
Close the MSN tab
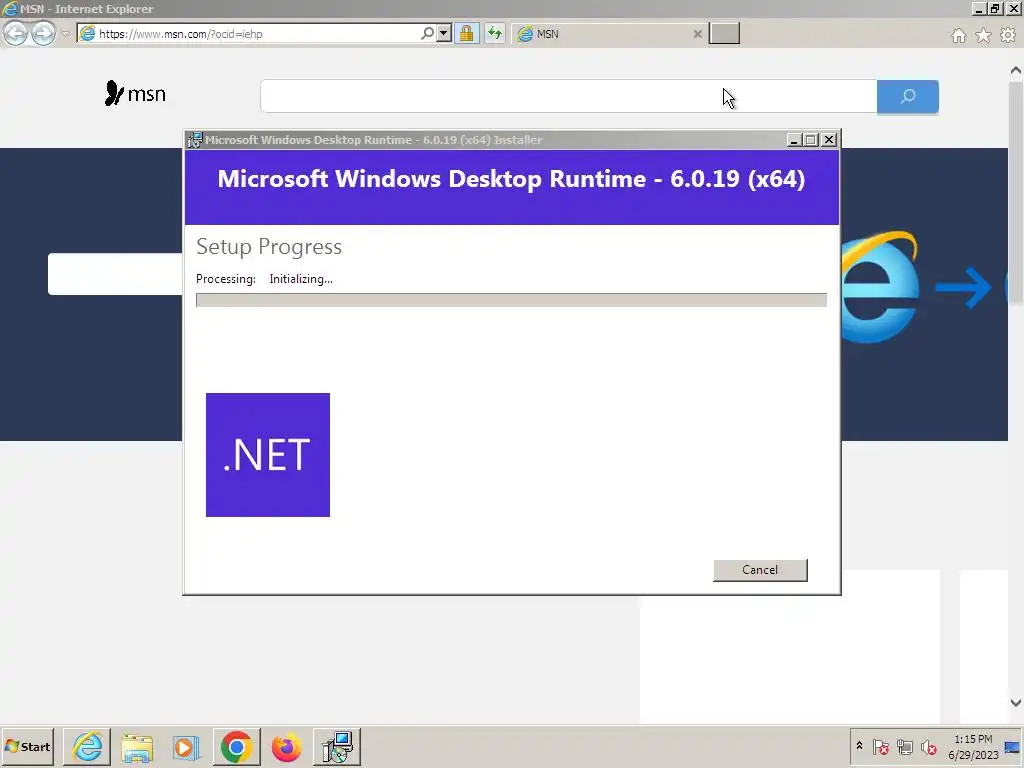pyautogui.click(x=697, y=34)
